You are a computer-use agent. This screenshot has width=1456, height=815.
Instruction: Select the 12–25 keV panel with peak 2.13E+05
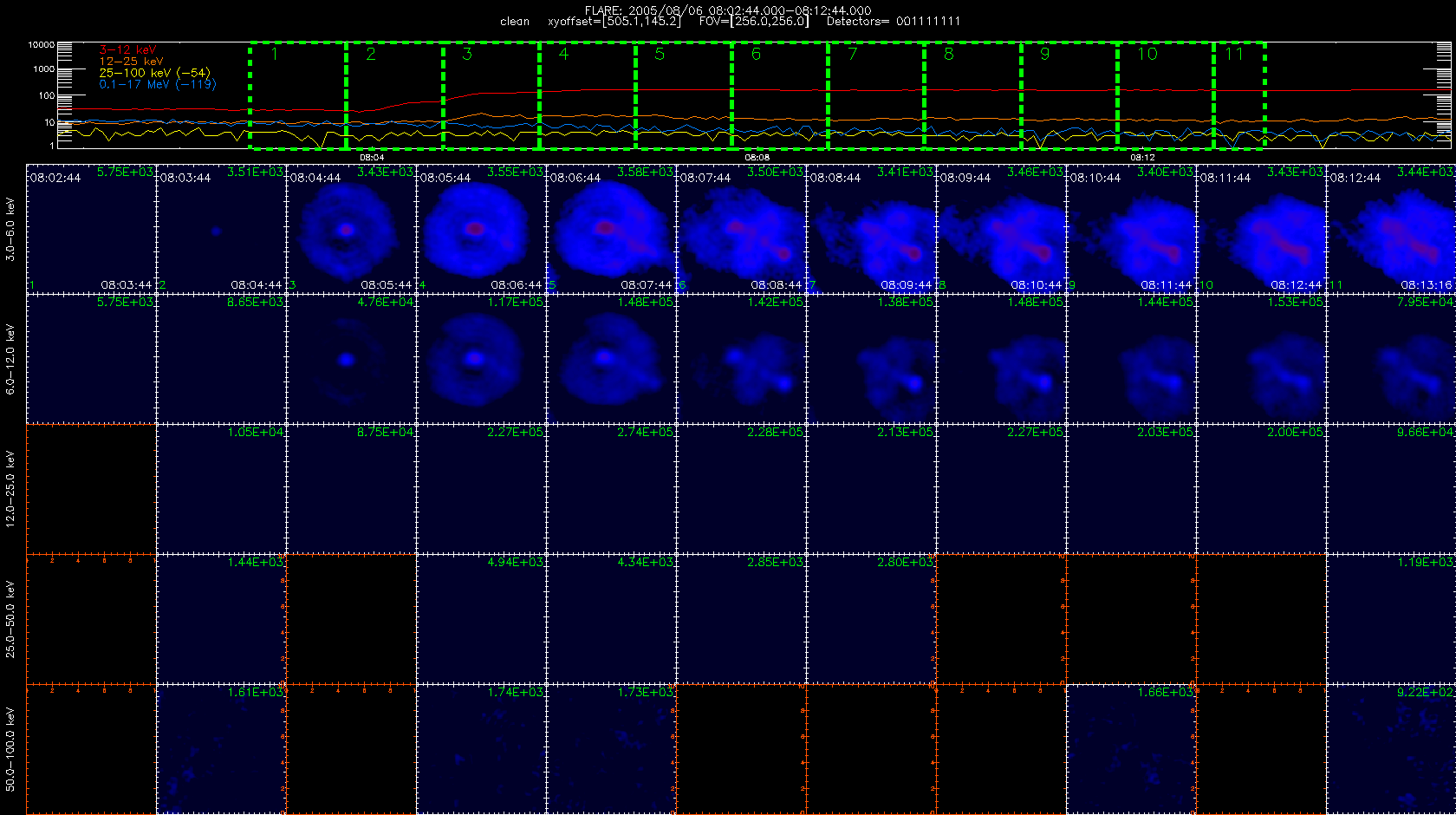point(871,489)
